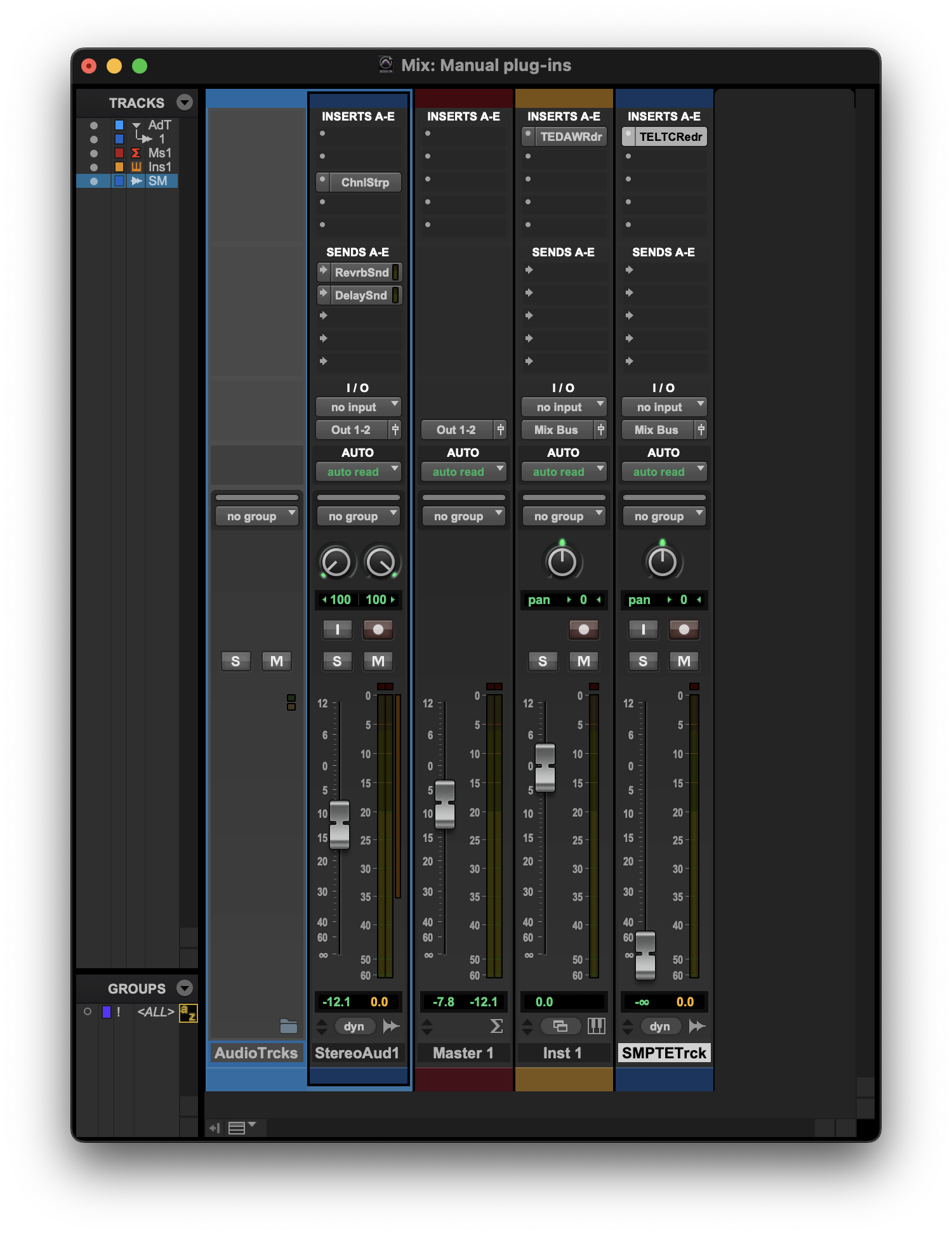Click the group list a-z sort icon

(188, 1013)
